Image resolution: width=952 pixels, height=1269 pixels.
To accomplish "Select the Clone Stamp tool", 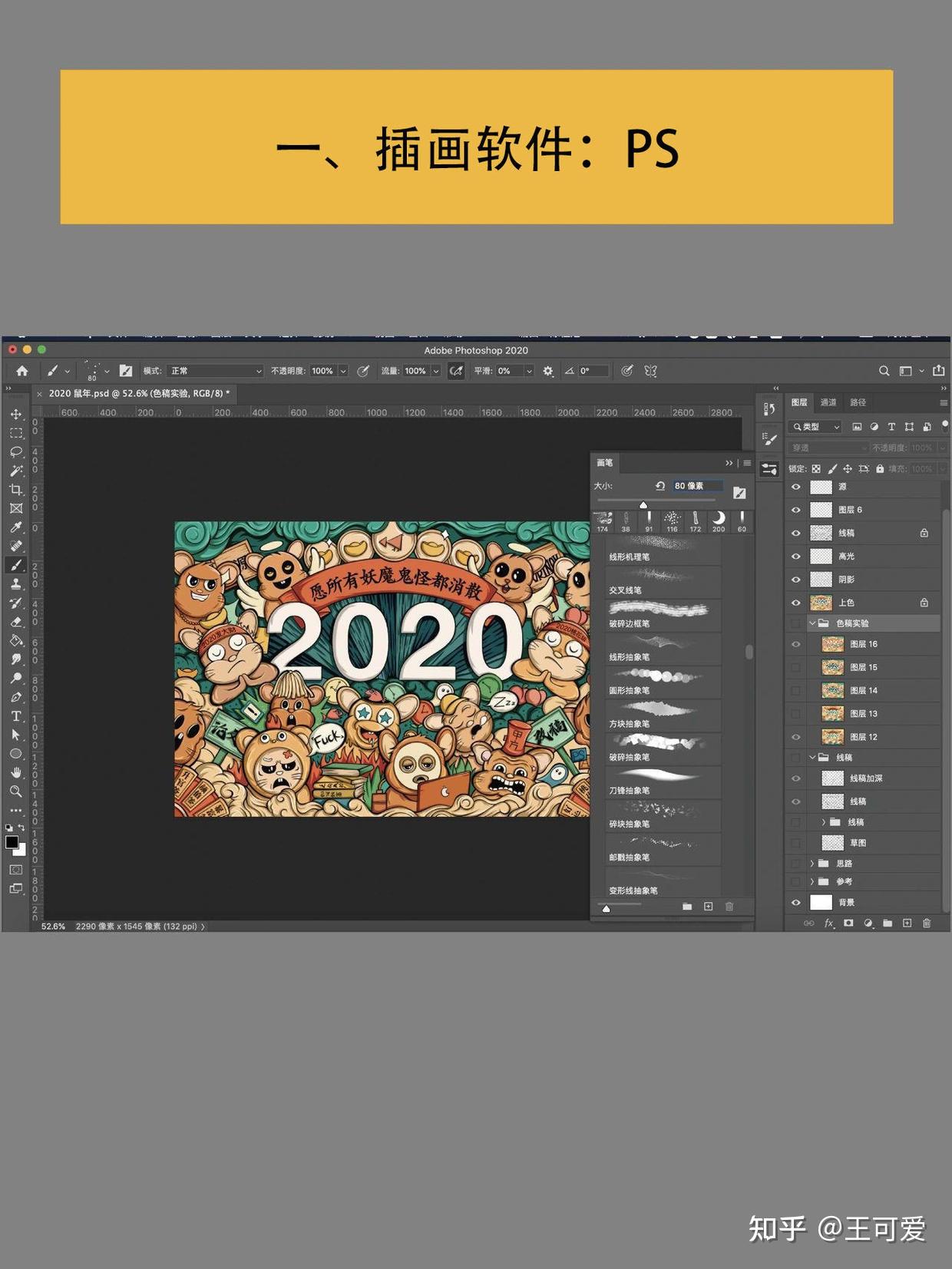I will point(16,583).
